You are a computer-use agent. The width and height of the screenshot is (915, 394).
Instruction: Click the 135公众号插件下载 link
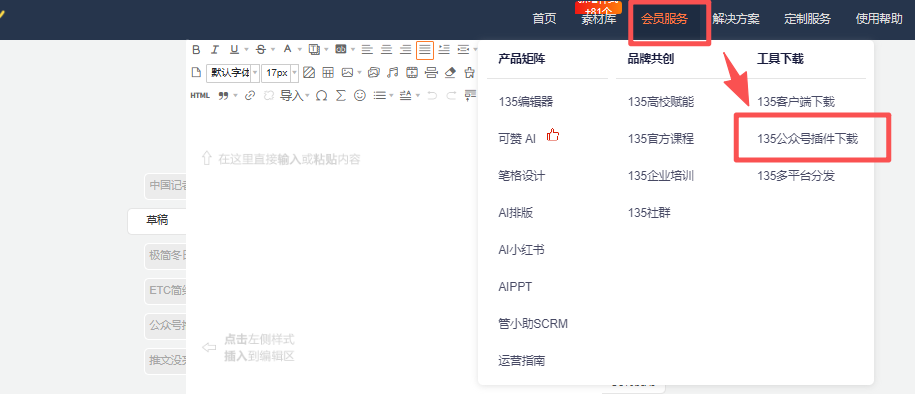pos(808,139)
